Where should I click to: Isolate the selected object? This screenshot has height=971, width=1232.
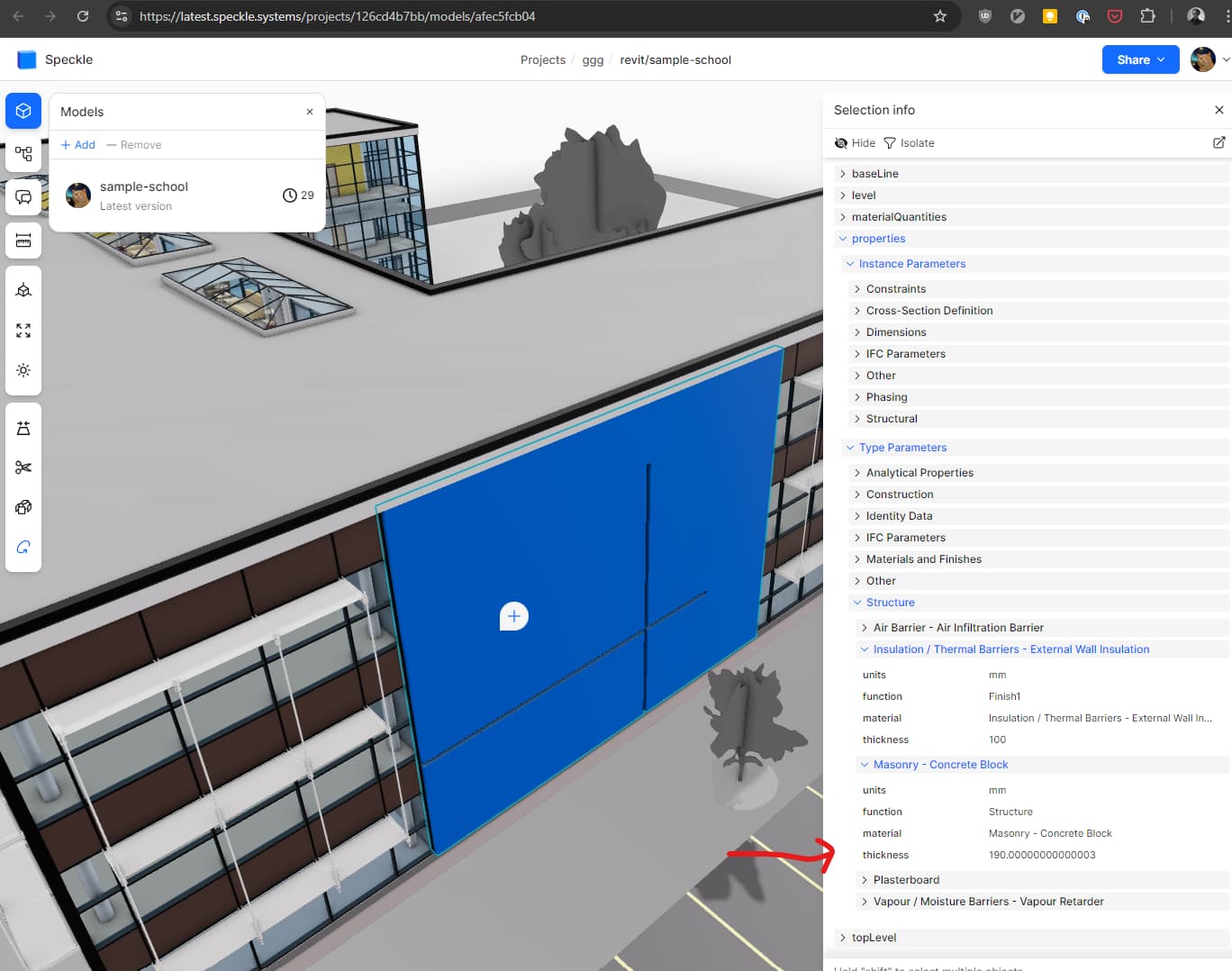(x=909, y=143)
